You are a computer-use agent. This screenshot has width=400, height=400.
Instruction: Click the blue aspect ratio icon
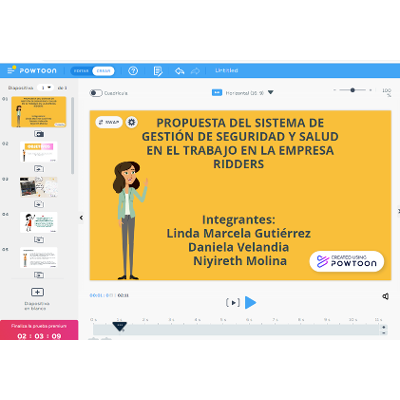(217, 92)
